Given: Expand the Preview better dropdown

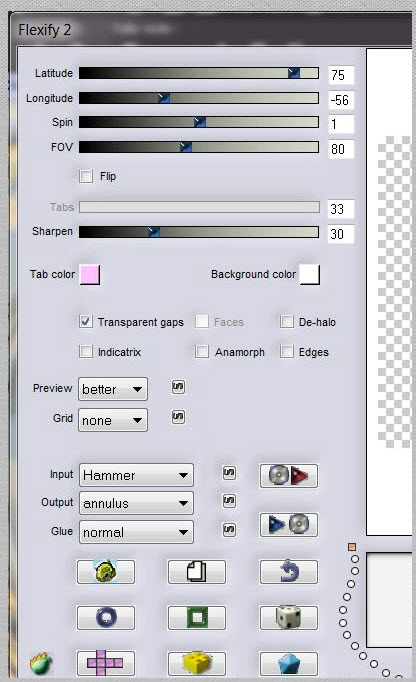Looking at the screenshot, I should point(113,389).
